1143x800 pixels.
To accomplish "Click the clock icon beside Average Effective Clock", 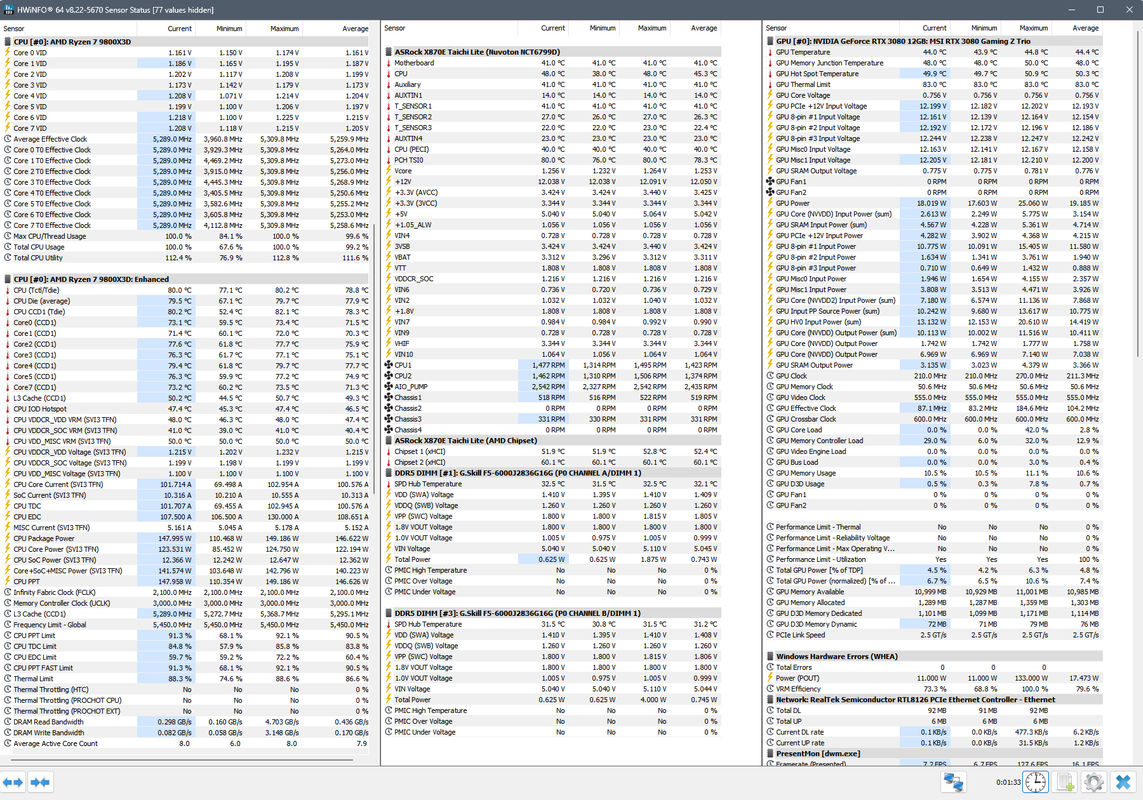I will 8,139.
